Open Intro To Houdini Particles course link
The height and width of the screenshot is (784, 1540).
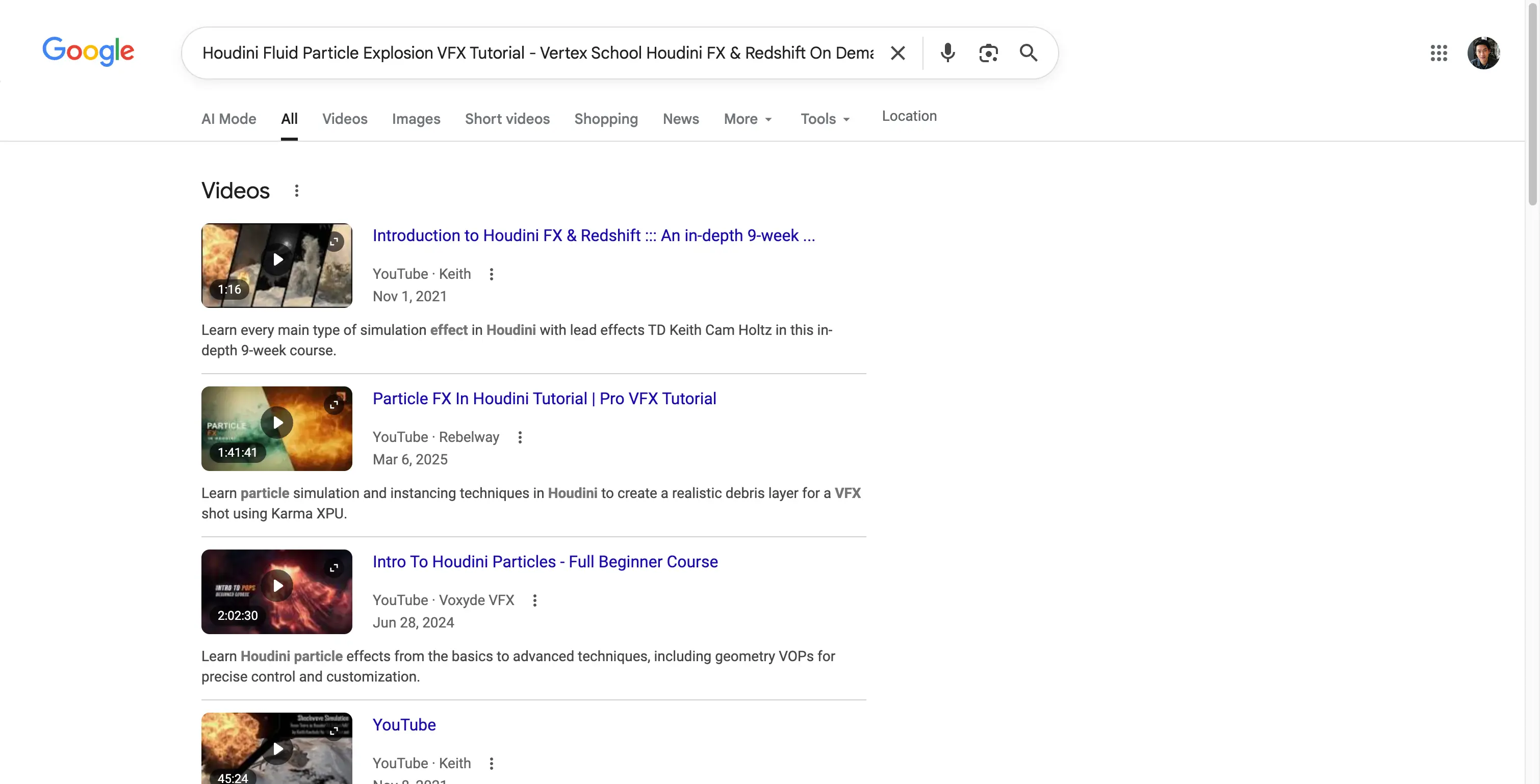tap(545, 562)
